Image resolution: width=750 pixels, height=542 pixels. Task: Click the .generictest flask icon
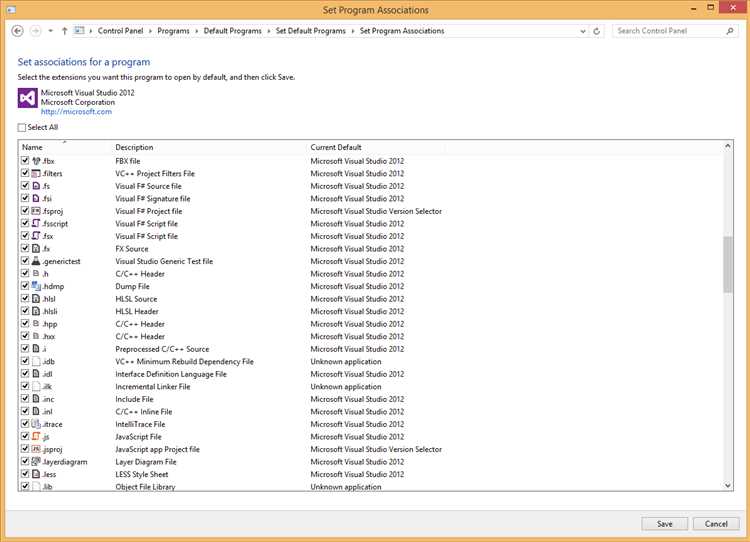(36, 261)
